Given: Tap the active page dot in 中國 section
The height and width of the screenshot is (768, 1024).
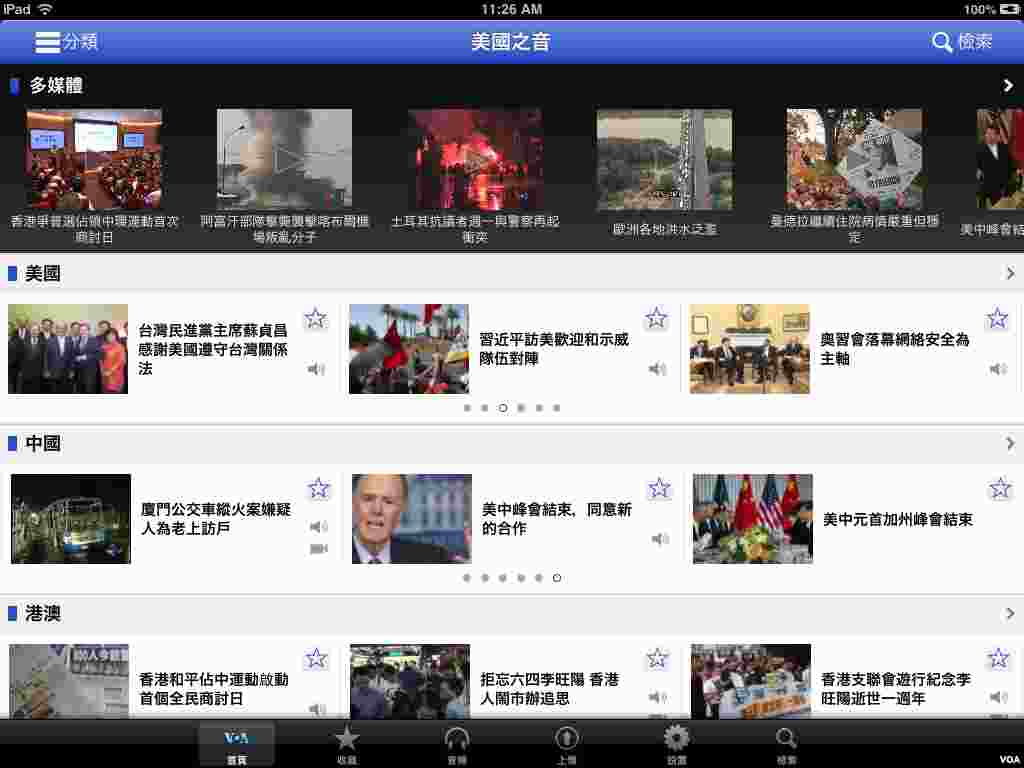Looking at the screenshot, I should [556, 577].
